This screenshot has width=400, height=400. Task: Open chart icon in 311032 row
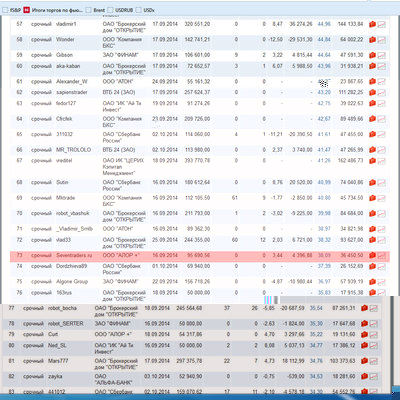pyautogui.click(x=382, y=134)
